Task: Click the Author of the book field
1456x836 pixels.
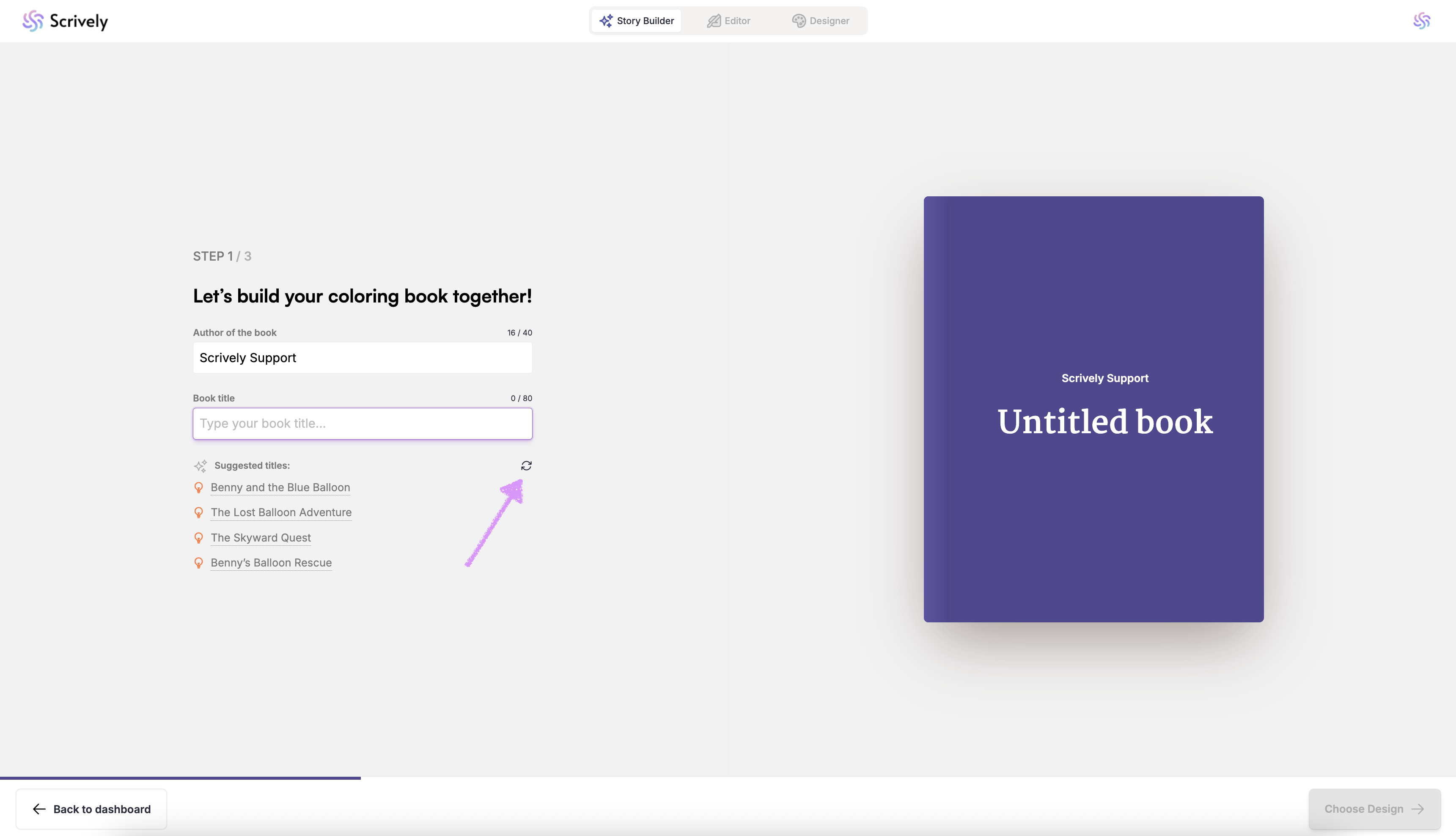Action: [x=362, y=358]
